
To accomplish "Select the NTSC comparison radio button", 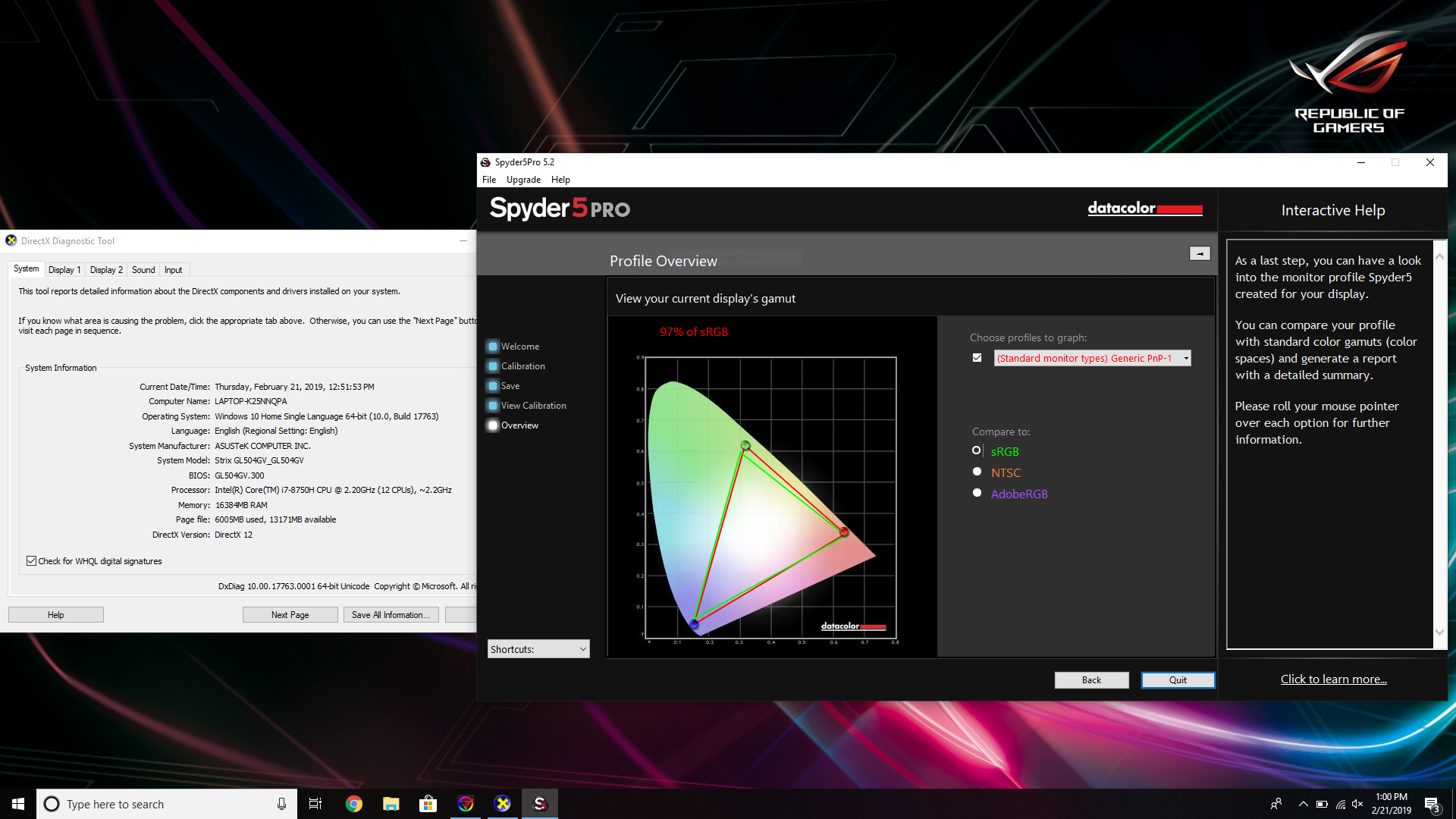I will click(977, 472).
